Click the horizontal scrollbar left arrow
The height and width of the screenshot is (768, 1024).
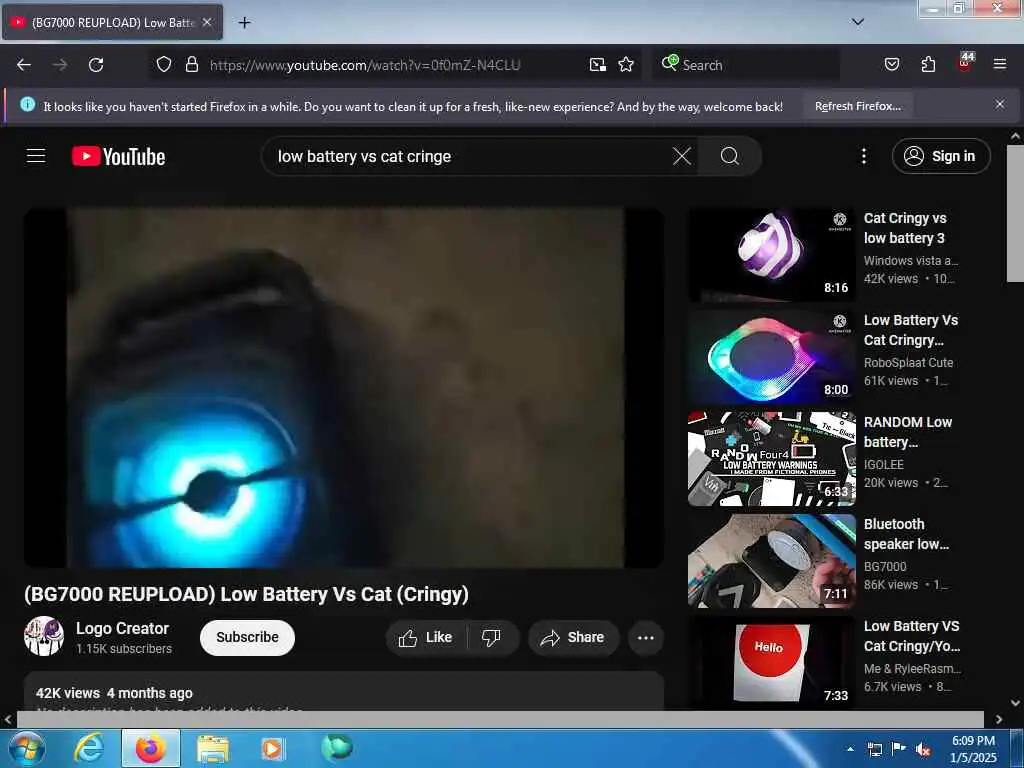[8, 719]
